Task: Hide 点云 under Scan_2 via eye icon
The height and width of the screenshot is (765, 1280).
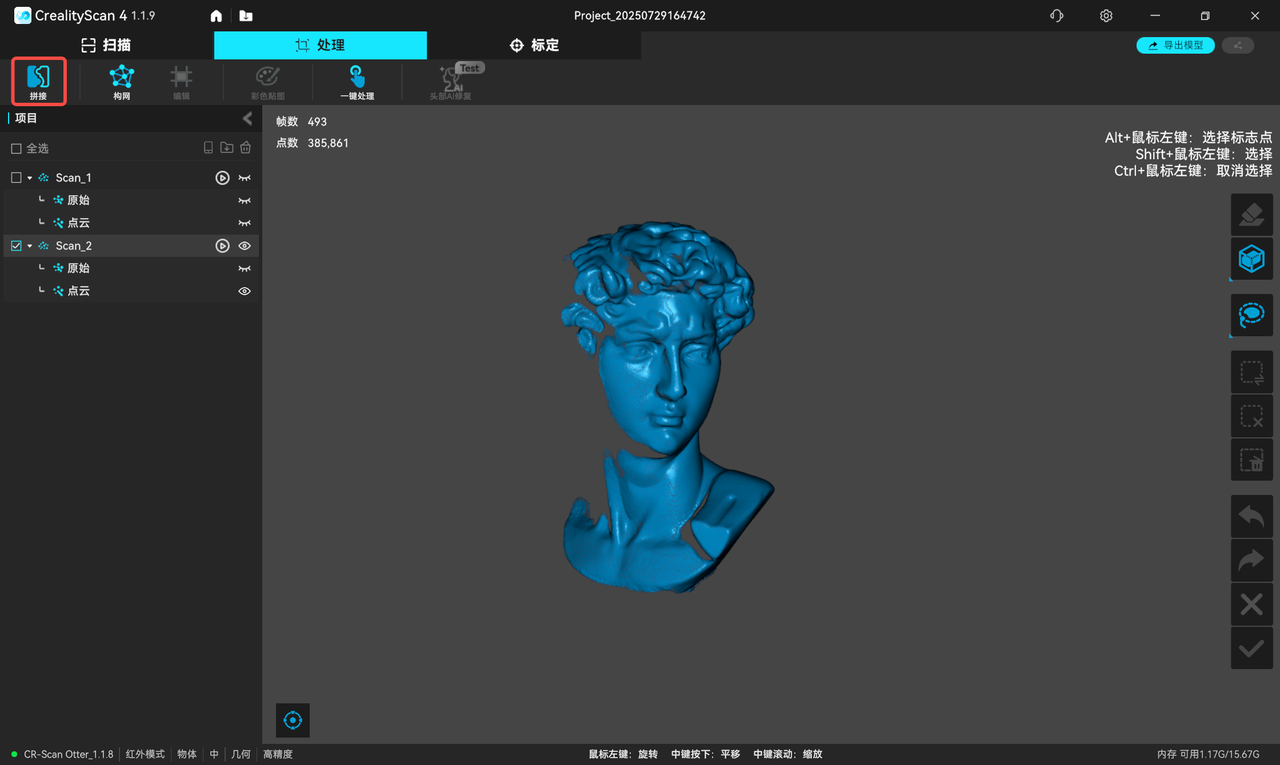Action: (244, 291)
